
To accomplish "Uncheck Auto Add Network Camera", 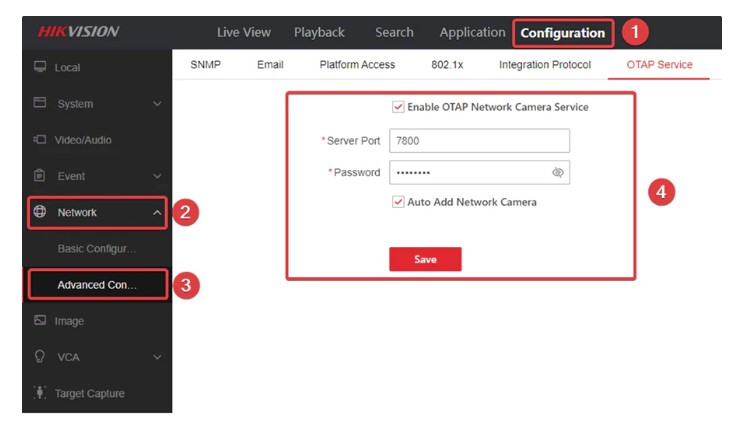I will pos(398,202).
